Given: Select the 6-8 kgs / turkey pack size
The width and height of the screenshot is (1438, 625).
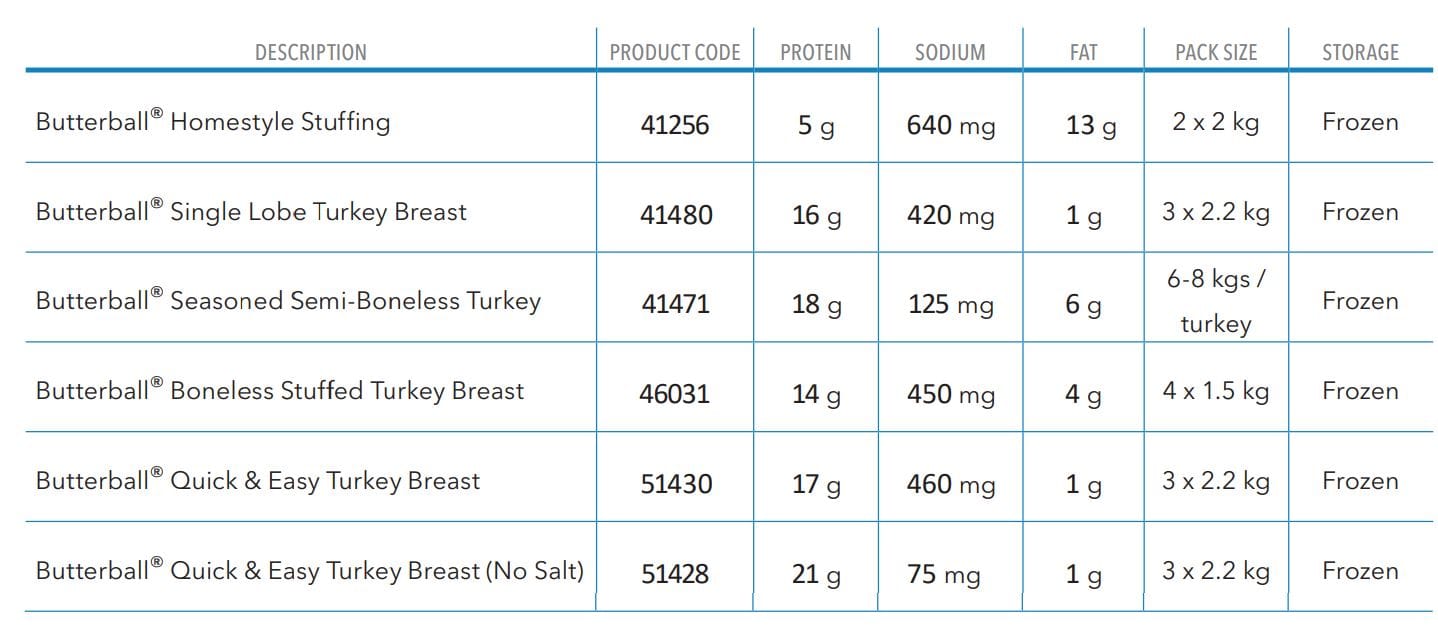Looking at the screenshot, I should [x=1216, y=301].
